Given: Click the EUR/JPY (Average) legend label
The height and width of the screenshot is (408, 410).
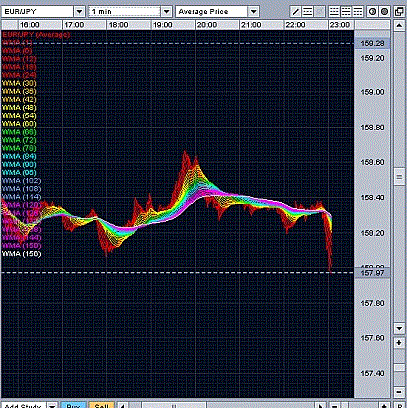Looking at the screenshot, I should tap(36, 35).
